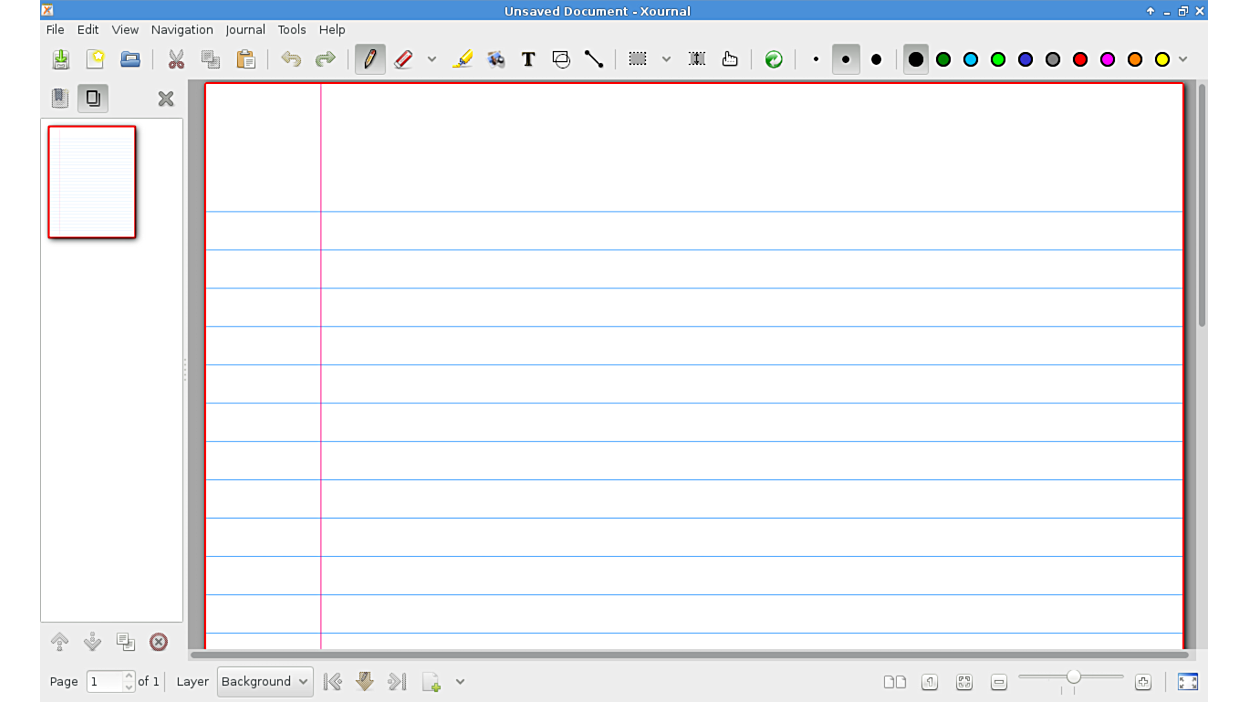The width and height of the screenshot is (1248, 702).
Task: Open the Tools menu
Action: pyautogui.click(x=291, y=30)
